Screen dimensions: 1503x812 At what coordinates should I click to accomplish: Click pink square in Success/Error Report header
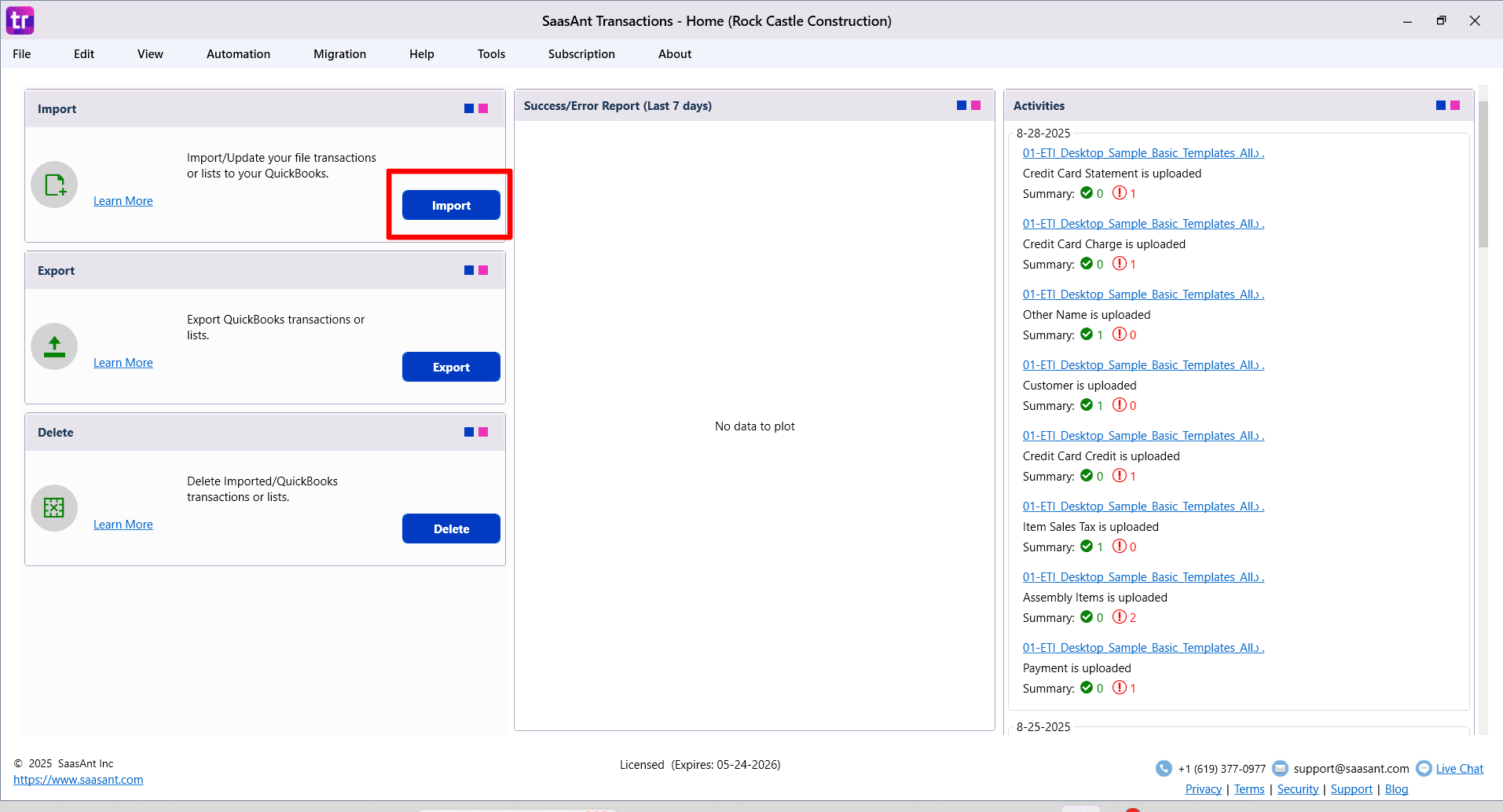[x=976, y=105]
